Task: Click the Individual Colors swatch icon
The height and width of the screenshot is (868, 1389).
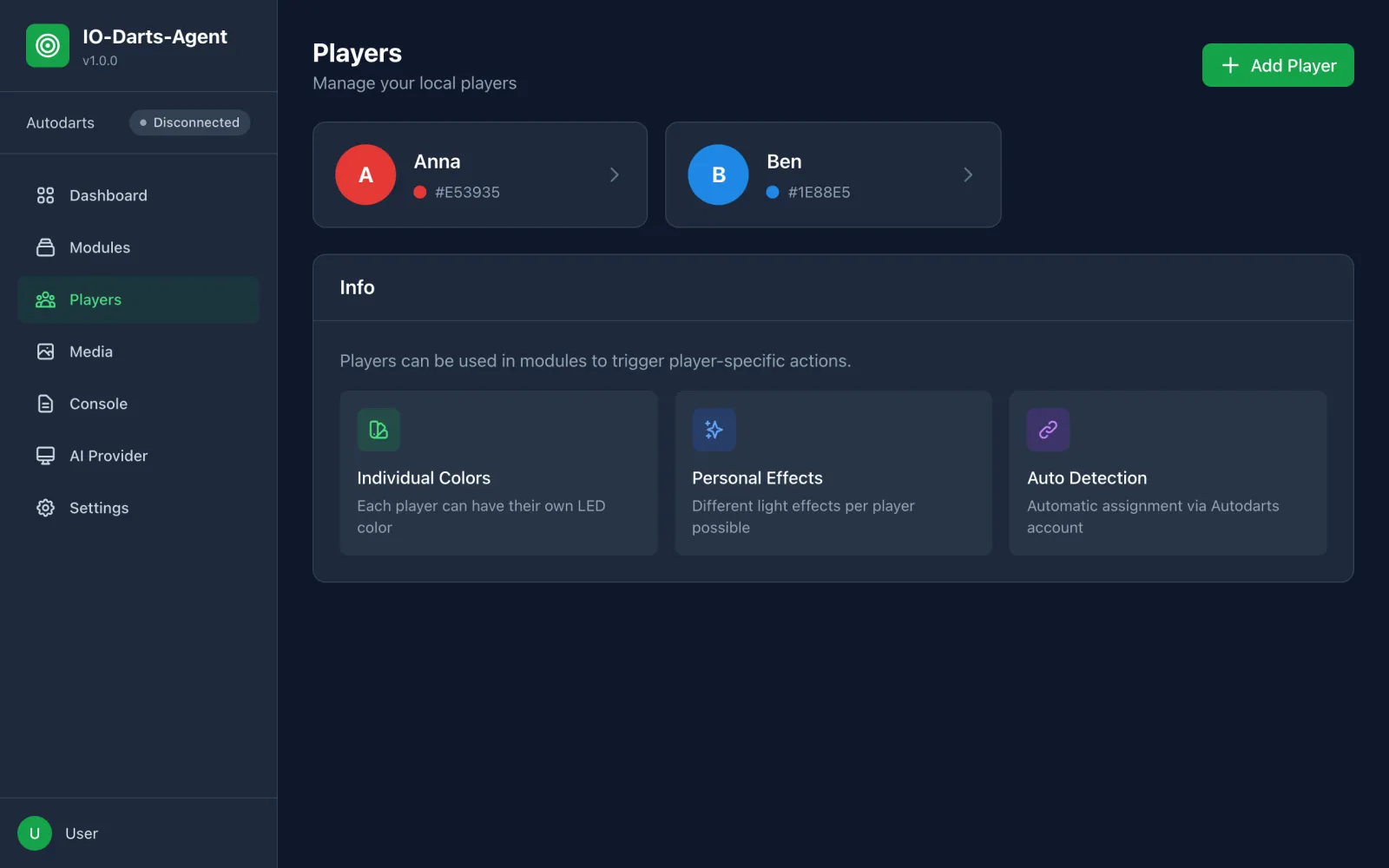Action: (379, 430)
